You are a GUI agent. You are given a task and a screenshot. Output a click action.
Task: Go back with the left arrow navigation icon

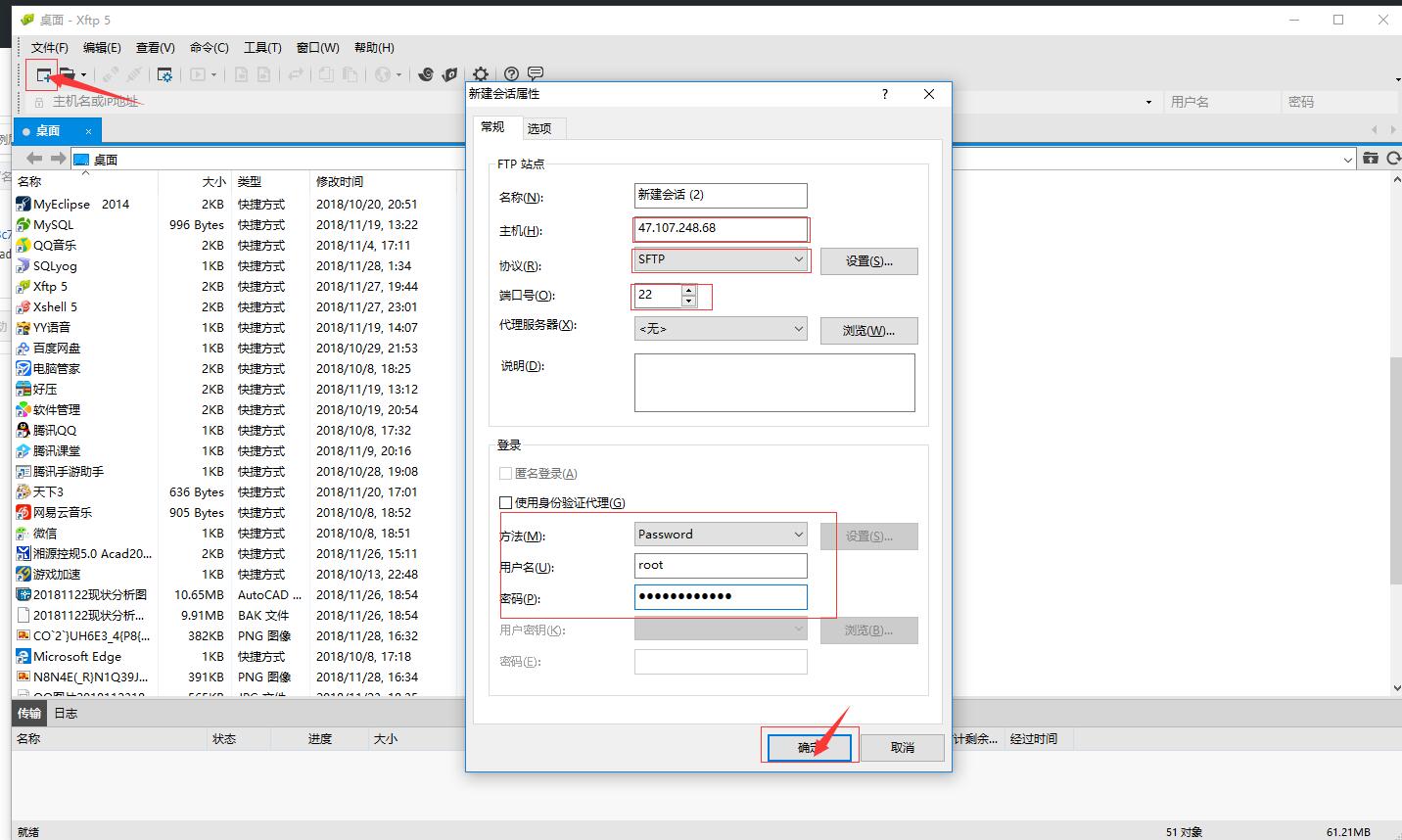point(34,159)
